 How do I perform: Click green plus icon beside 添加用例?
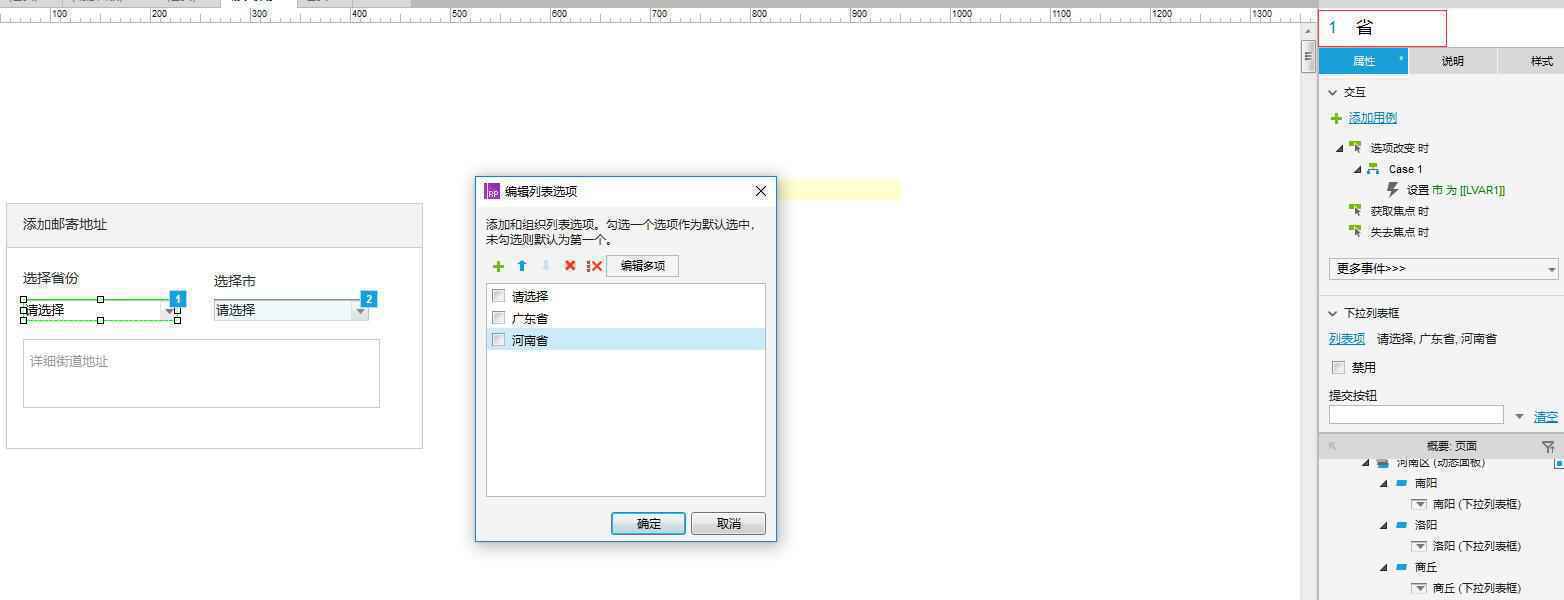tap(1336, 118)
